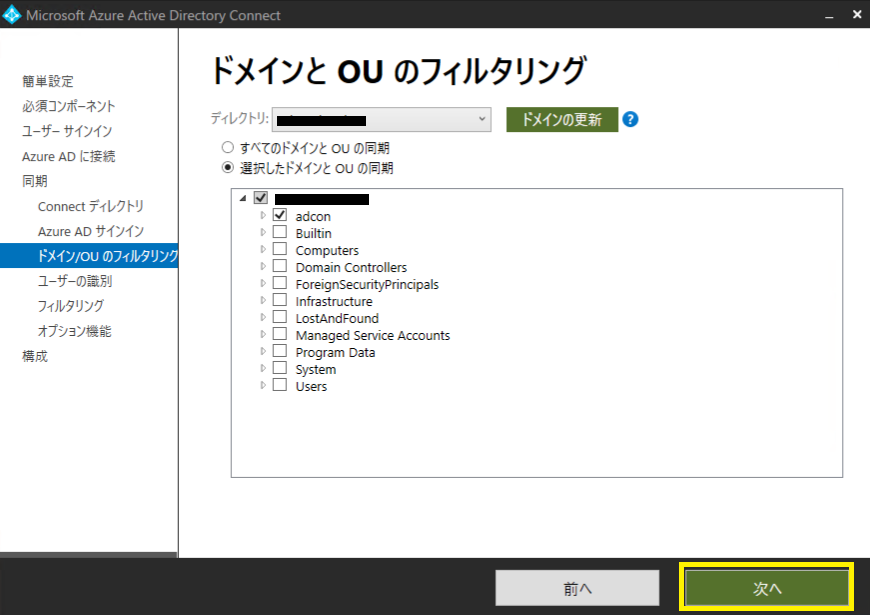Collapse the root domain tree node
Viewport: 870px width, 615px height.
[242, 198]
